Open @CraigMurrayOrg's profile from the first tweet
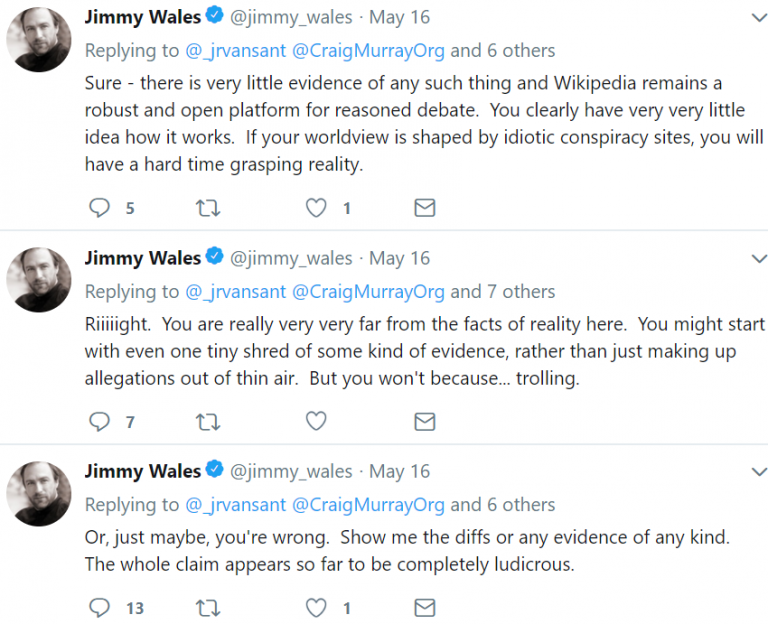768x624 pixels. click(x=369, y=50)
